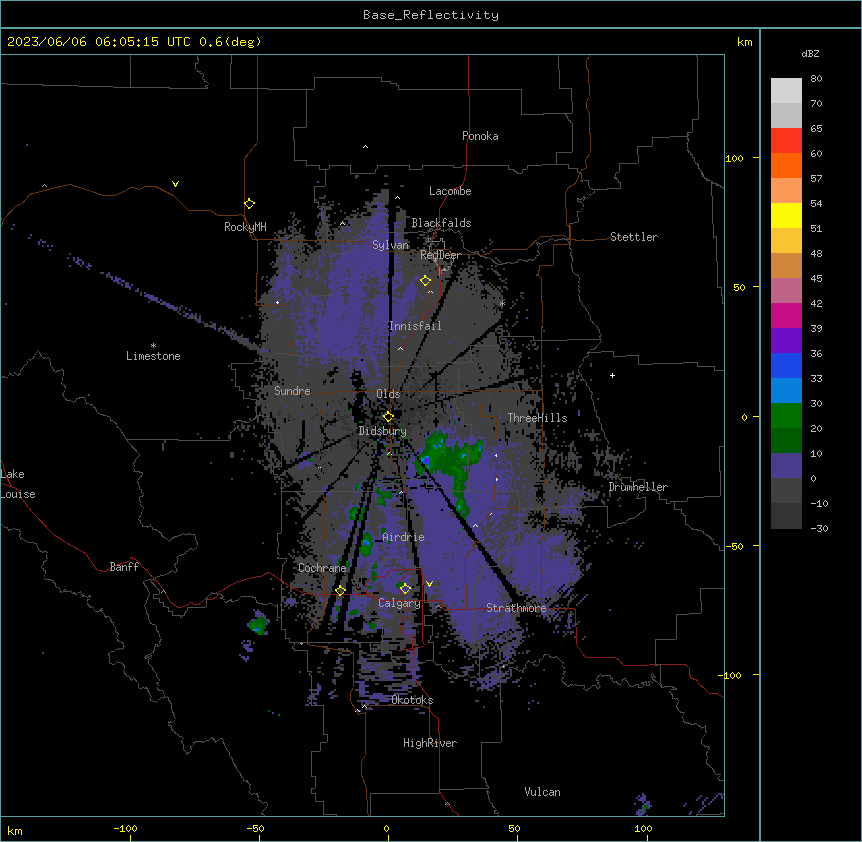This screenshot has height=842, width=862.
Task: Click the yellow diamond marker below RedDeer
Action: [x=425, y=281]
